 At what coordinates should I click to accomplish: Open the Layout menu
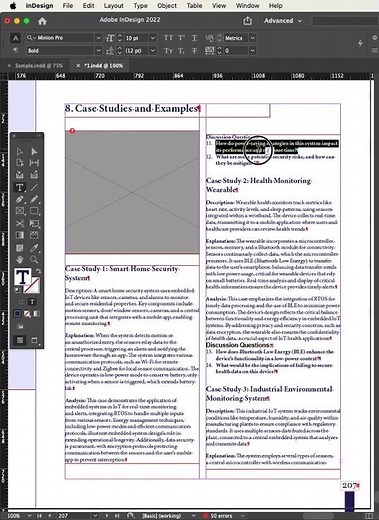(x=113, y=6)
